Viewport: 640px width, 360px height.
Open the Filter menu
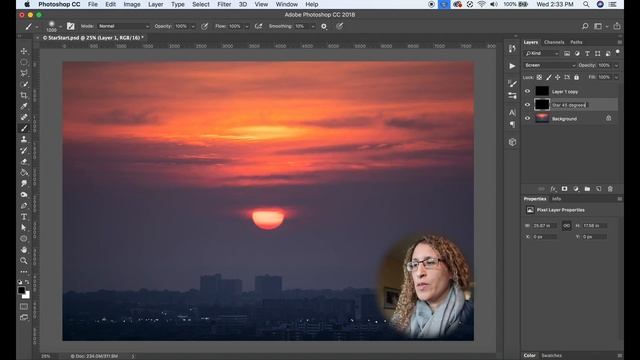pyautogui.click(x=224, y=4)
